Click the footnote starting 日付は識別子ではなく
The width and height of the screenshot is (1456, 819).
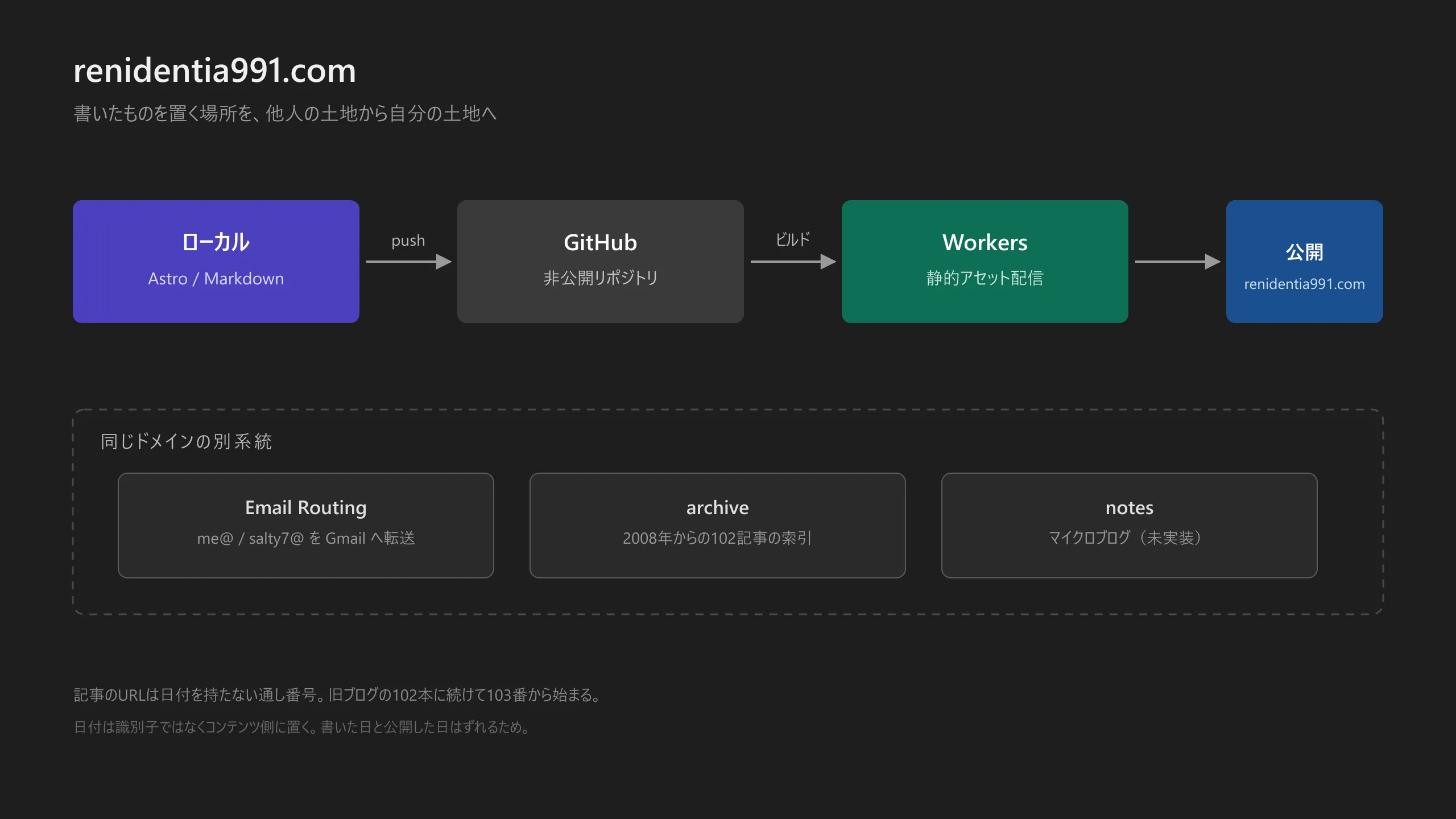303,727
